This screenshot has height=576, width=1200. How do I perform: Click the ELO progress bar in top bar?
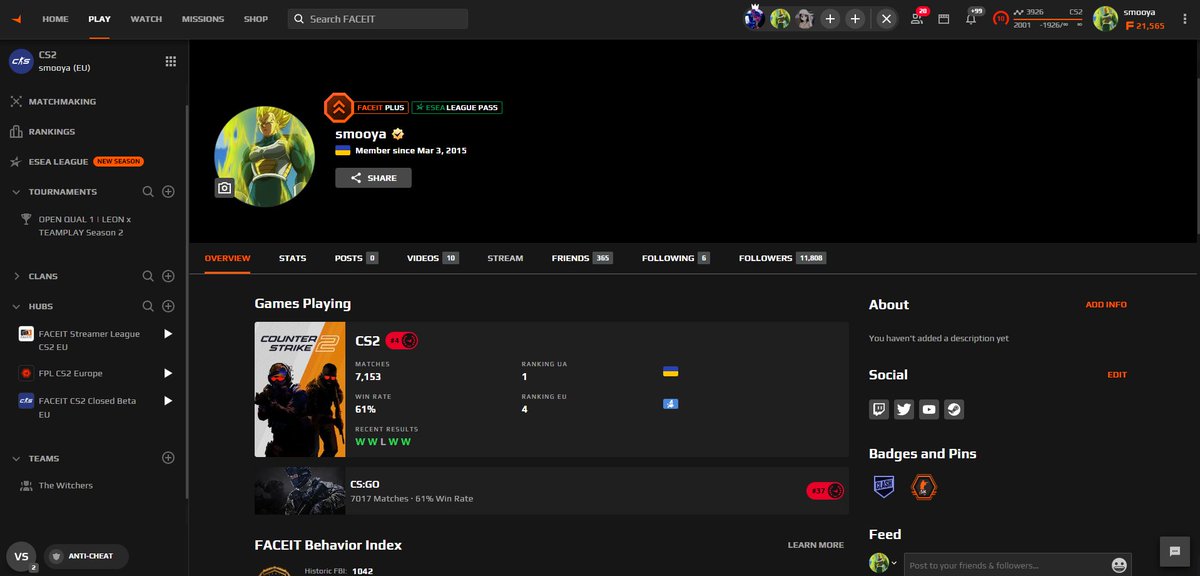(x=1047, y=19)
